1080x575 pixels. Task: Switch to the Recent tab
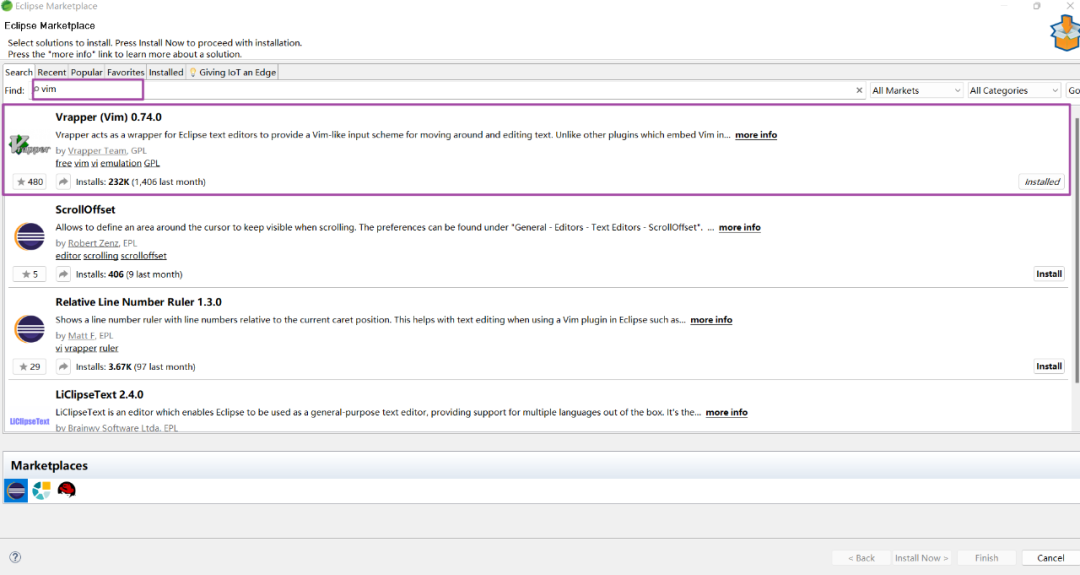pyautogui.click(x=52, y=72)
